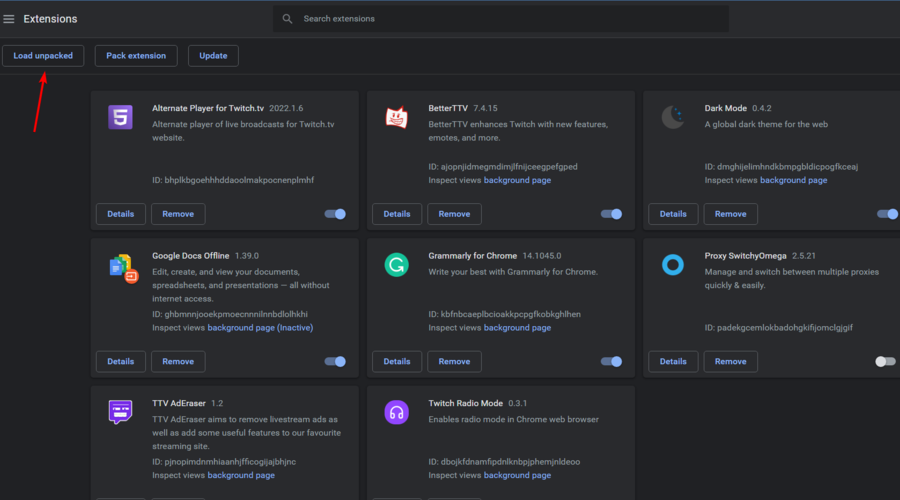Remove Grammarly for Chrome extension
Image resolution: width=900 pixels, height=500 pixels.
coord(454,362)
